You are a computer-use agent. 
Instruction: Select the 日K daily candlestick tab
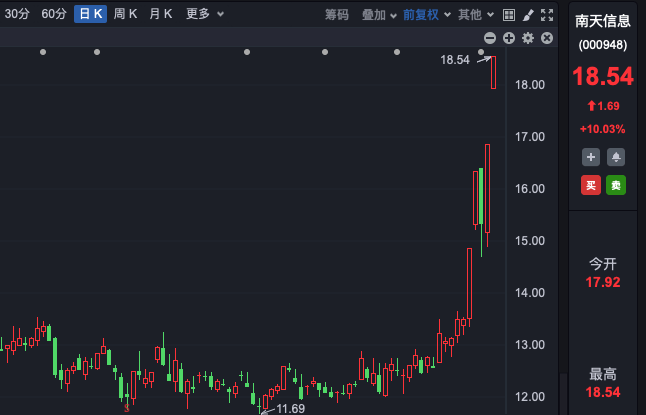(x=91, y=14)
